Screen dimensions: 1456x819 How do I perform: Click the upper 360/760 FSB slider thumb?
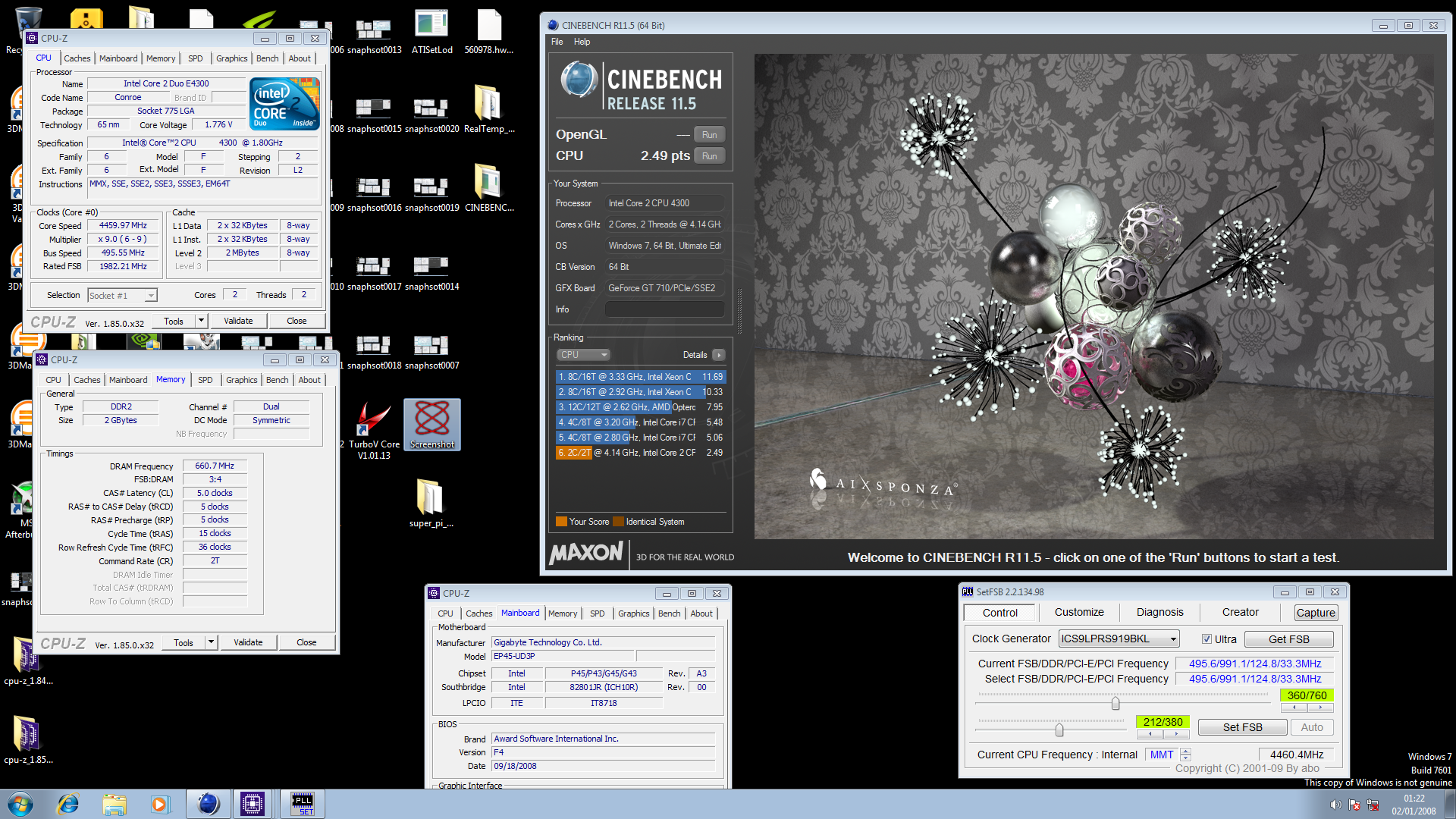coord(1116,704)
